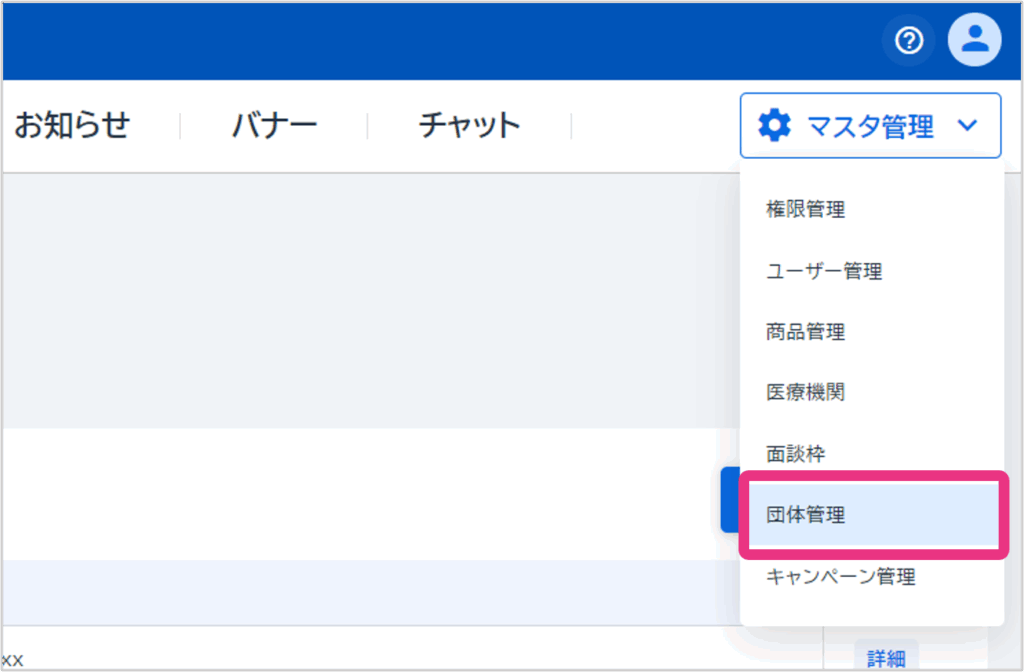Choose キャンペーン管理 at the menu bottom
Screen dimensions: 1024x672
[840, 576]
